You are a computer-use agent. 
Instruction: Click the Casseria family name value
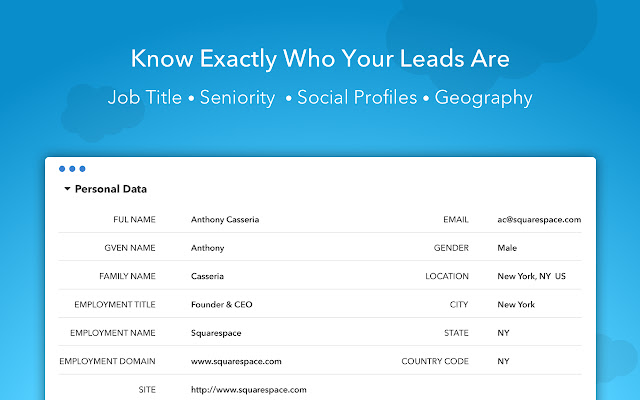(207, 276)
